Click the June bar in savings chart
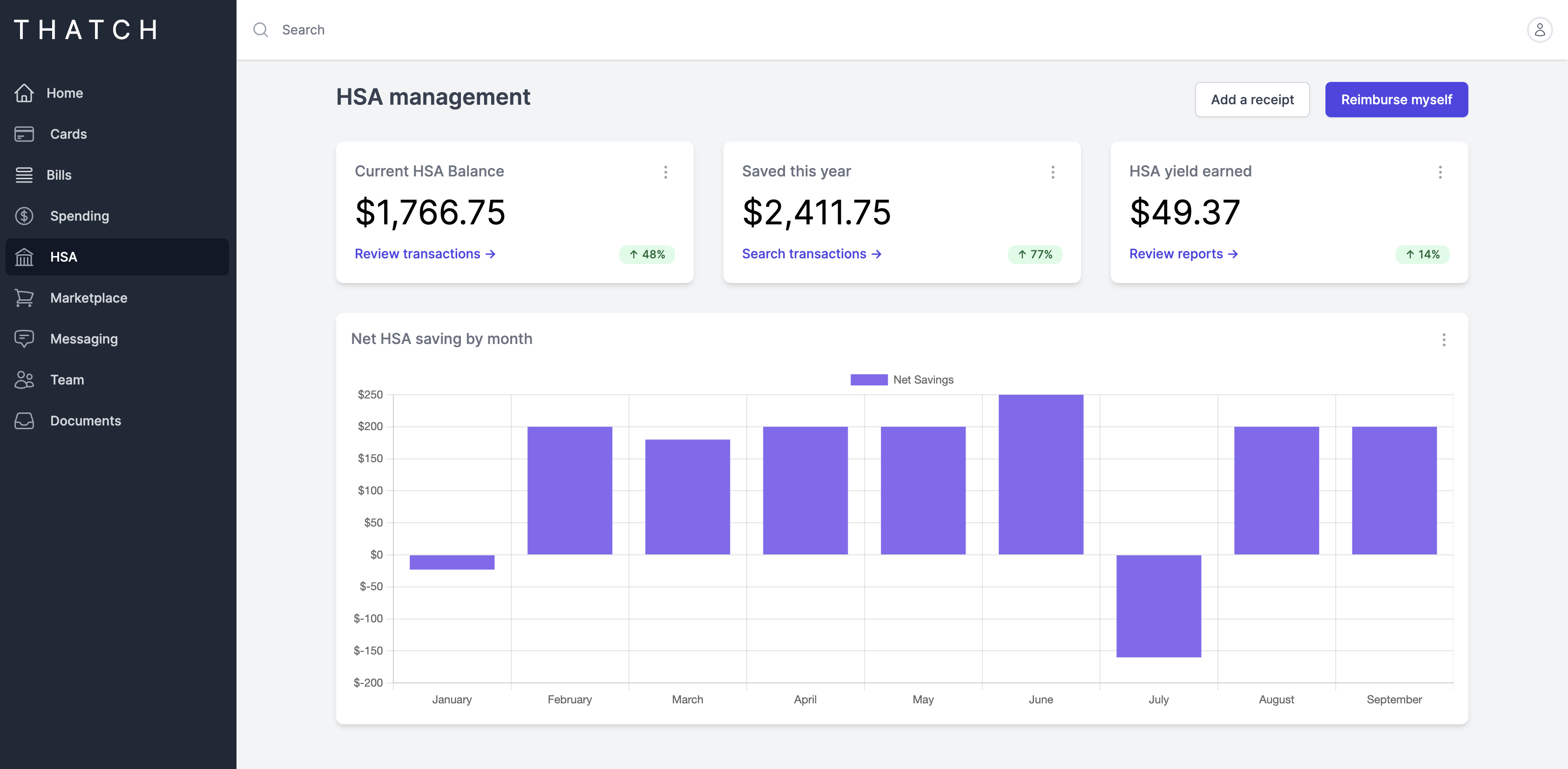 1040,474
